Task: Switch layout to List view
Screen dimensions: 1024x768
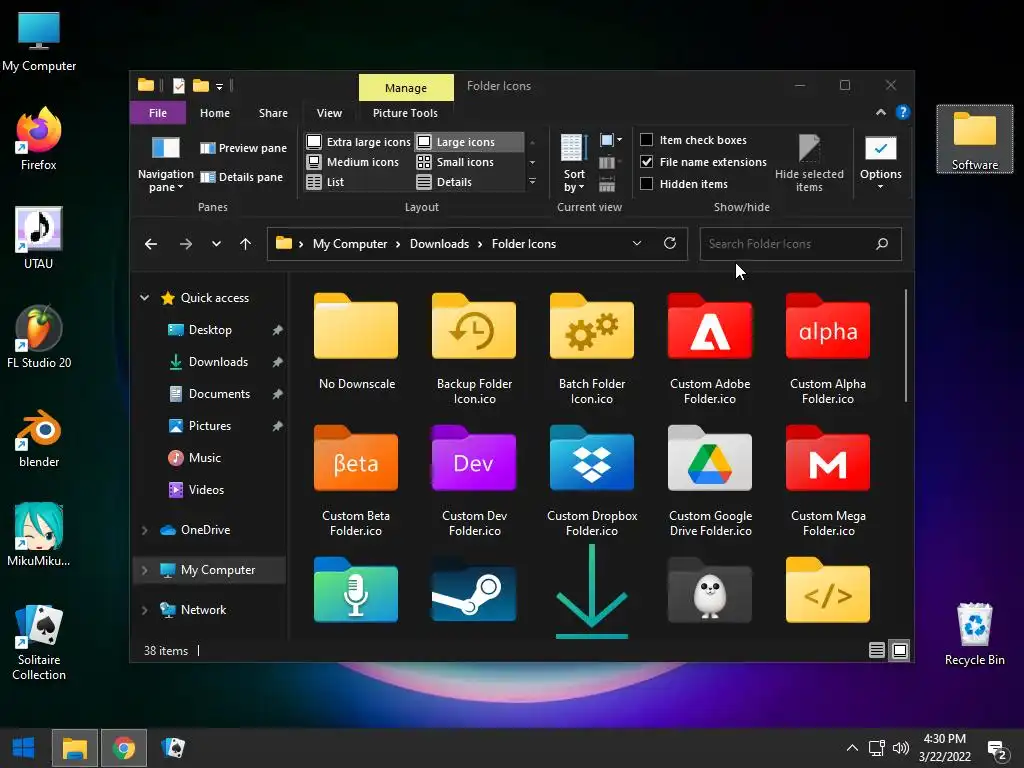Action: 325,182
